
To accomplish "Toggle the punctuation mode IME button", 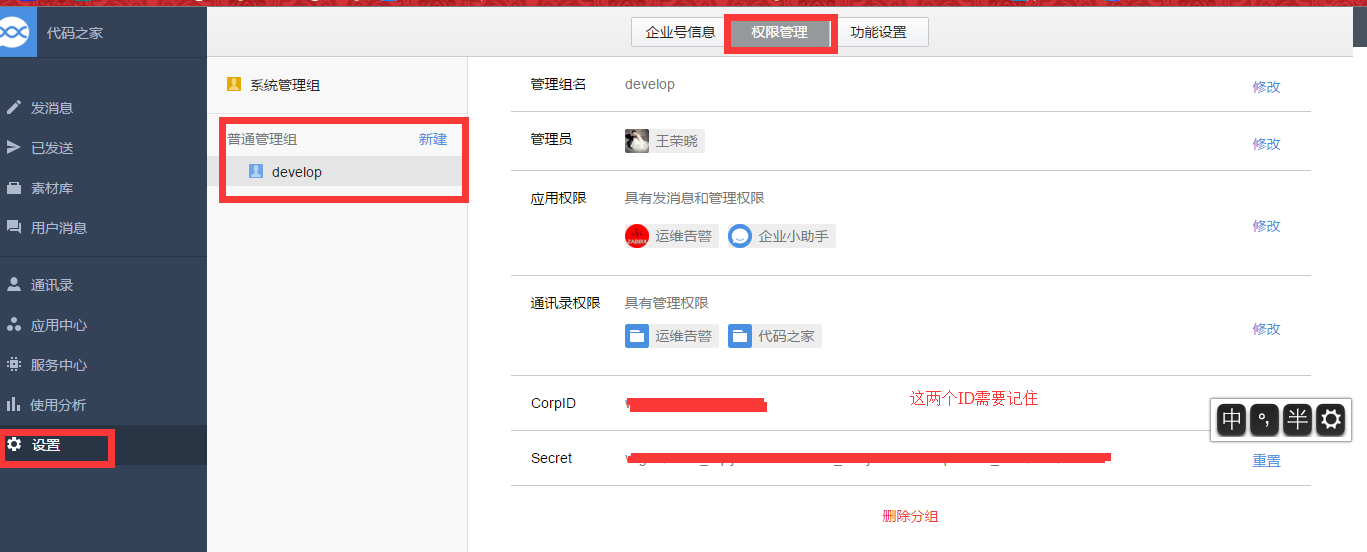I will pos(1264,419).
